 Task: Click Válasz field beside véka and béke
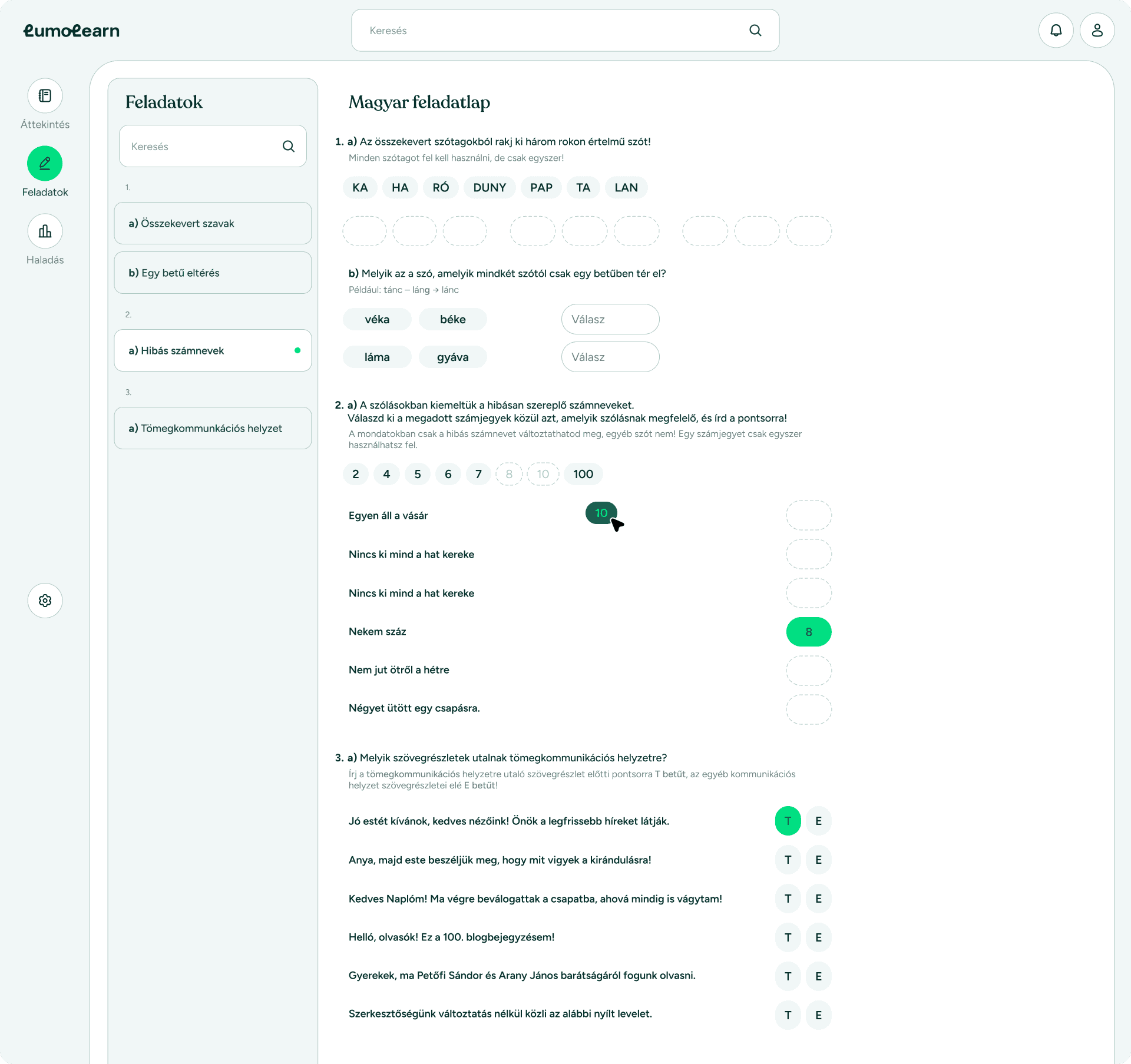click(610, 320)
